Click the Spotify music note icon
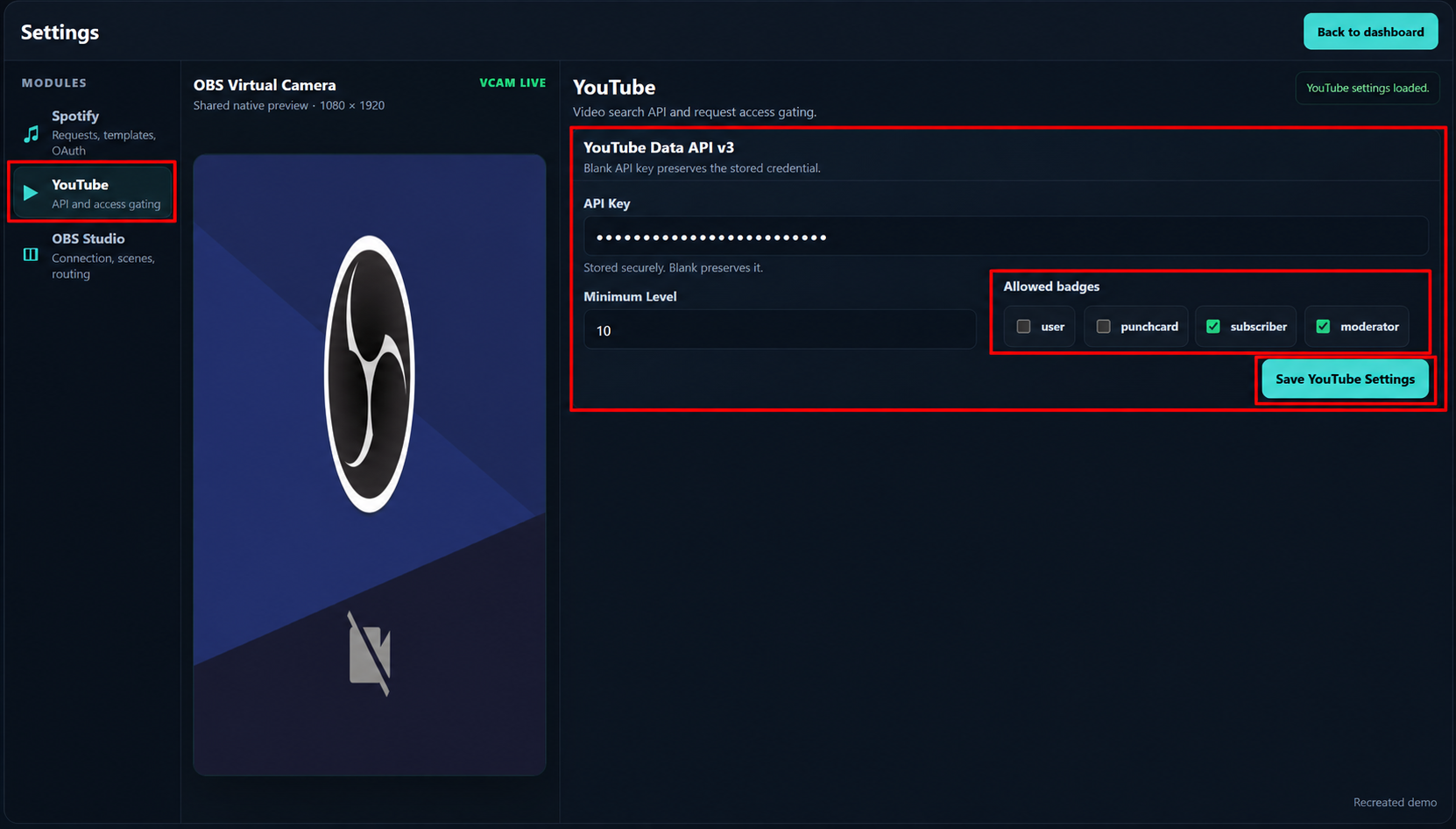 32,134
